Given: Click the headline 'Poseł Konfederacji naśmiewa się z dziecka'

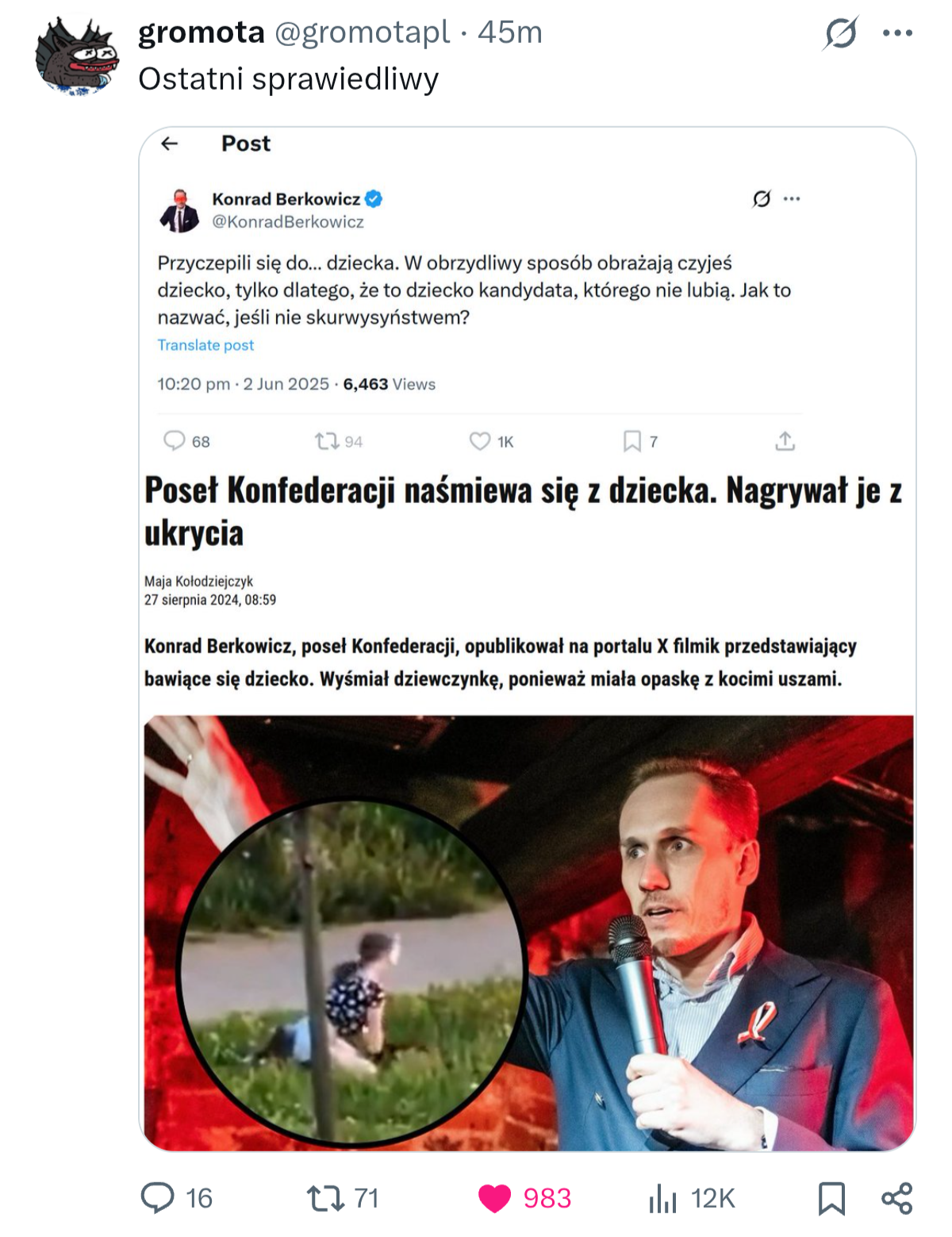Looking at the screenshot, I should point(524,511).
